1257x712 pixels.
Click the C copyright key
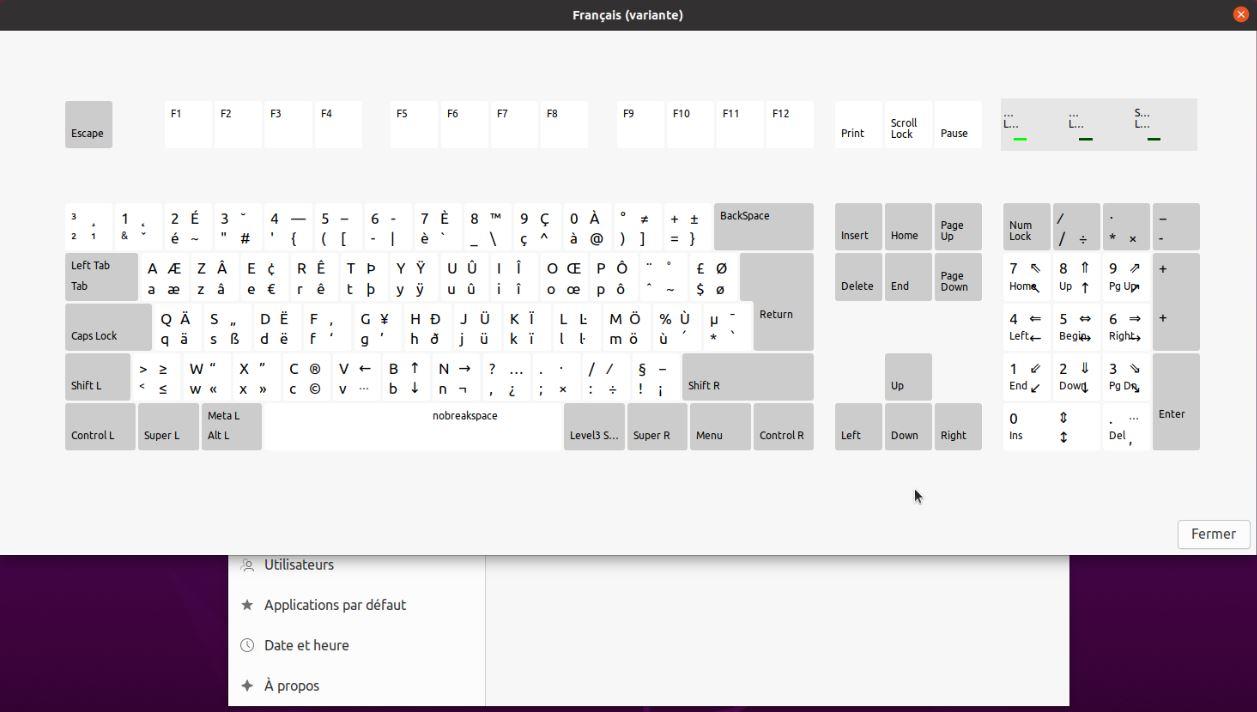pyautogui.click(x=306, y=377)
